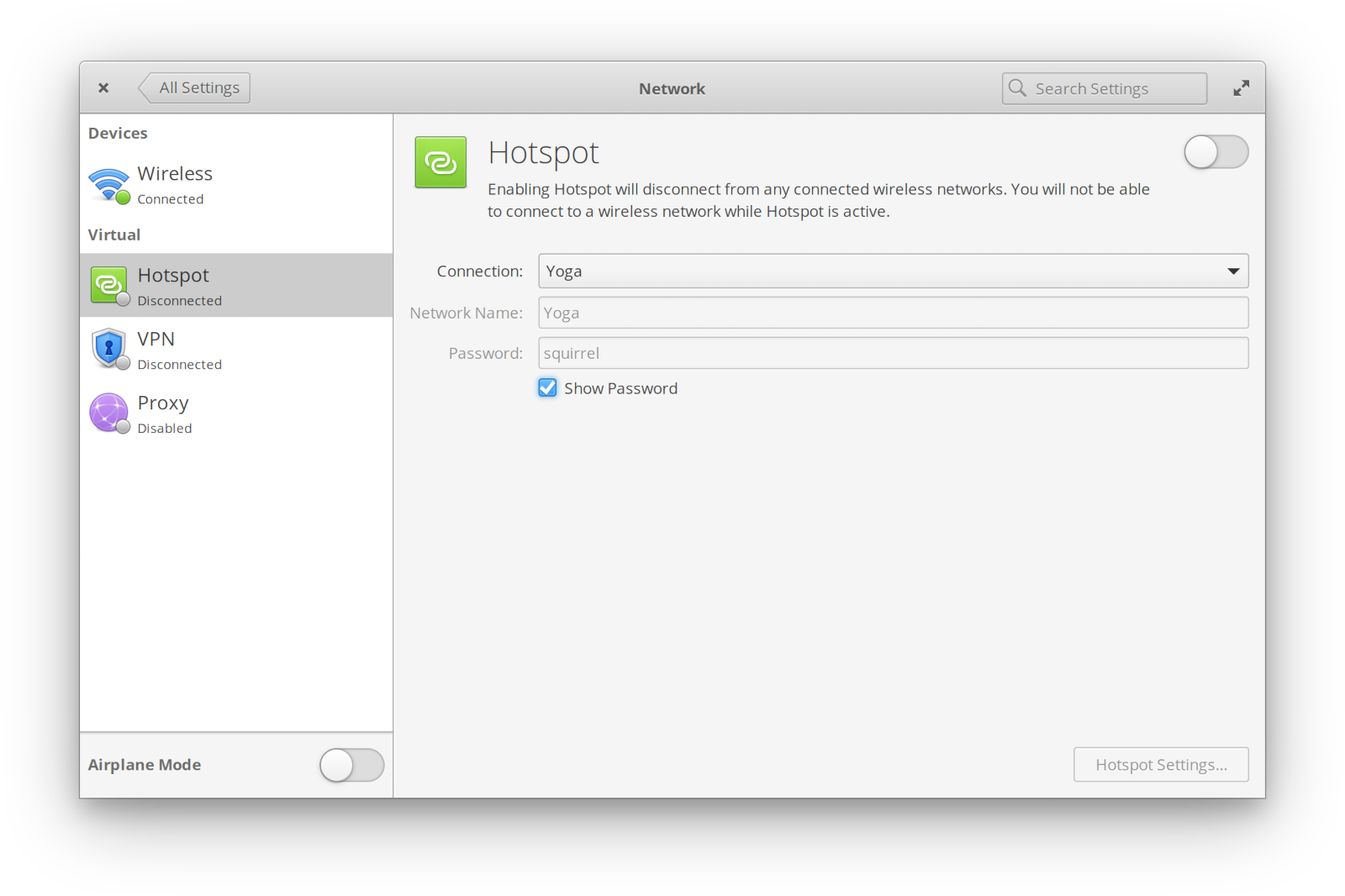The width and height of the screenshot is (1345, 896).
Task: Click the VPN shield icon
Action: point(108,349)
